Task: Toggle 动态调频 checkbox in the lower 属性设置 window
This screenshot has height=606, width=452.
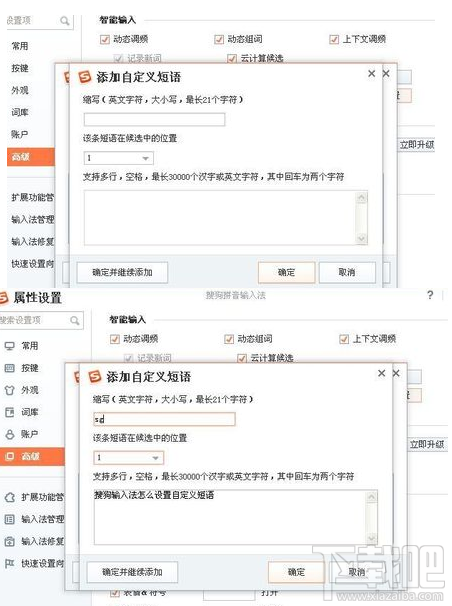Action: point(115,339)
